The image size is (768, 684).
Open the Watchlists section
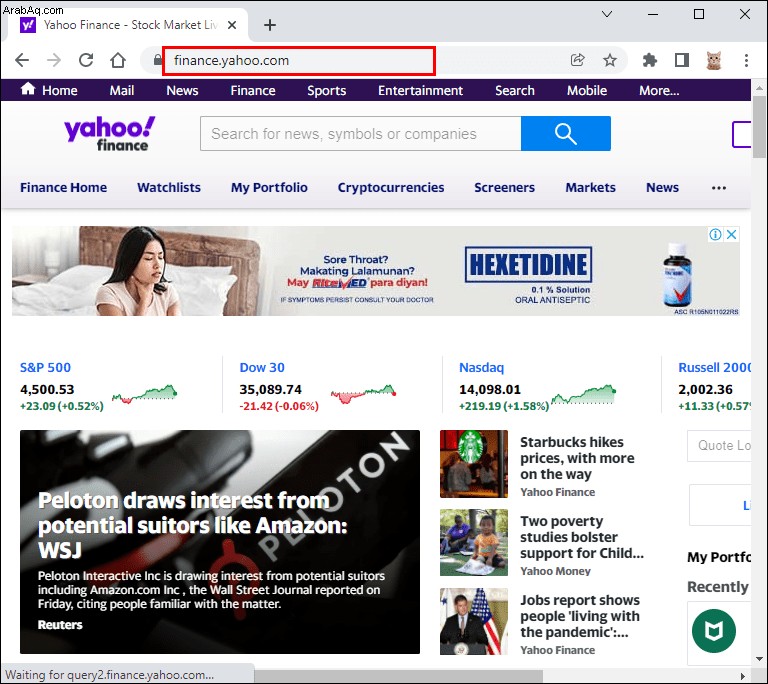click(x=169, y=187)
